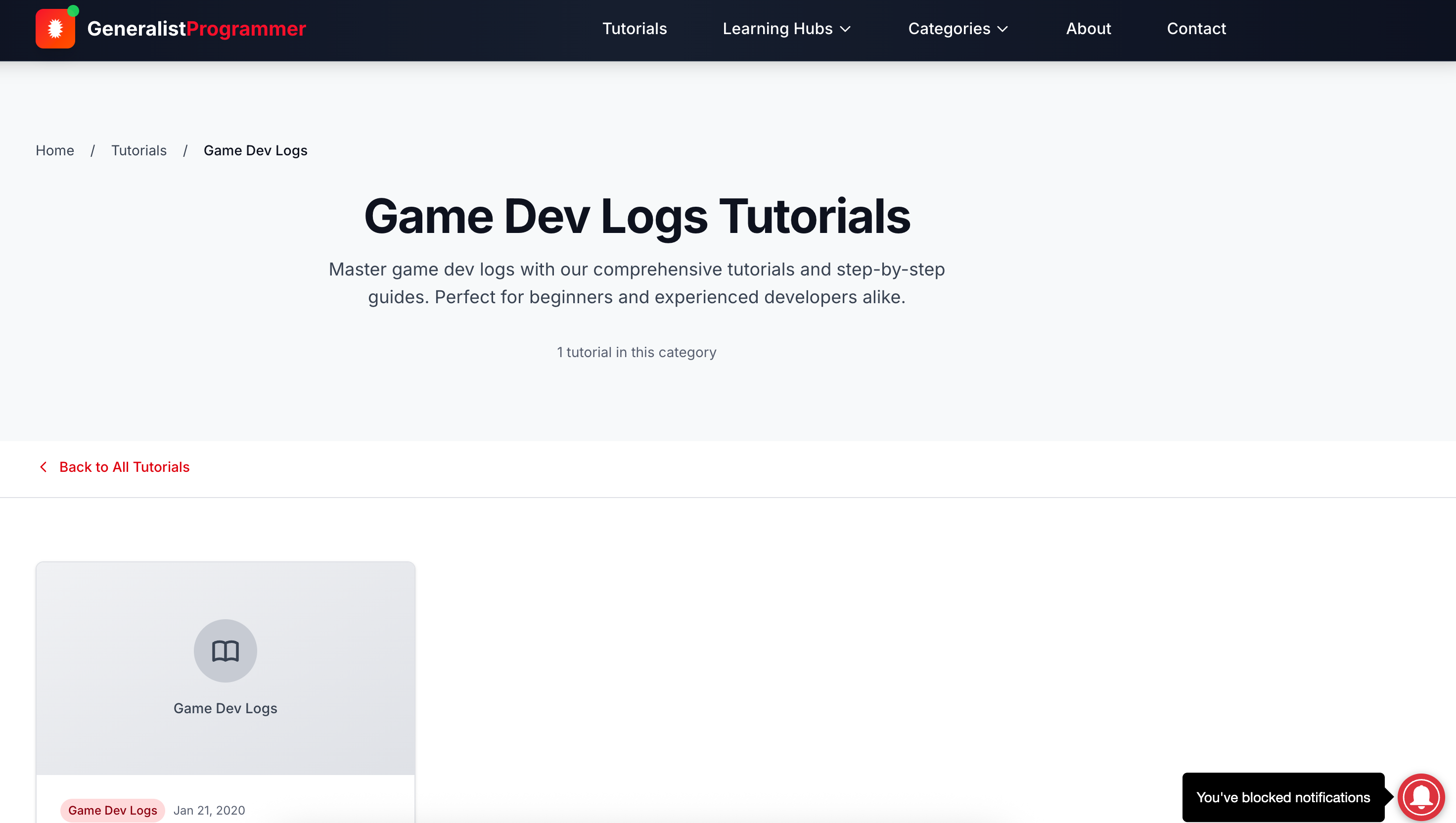Click the Home breadcrumb link
The width and height of the screenshot is (1456, 823).
click(55, 150)
